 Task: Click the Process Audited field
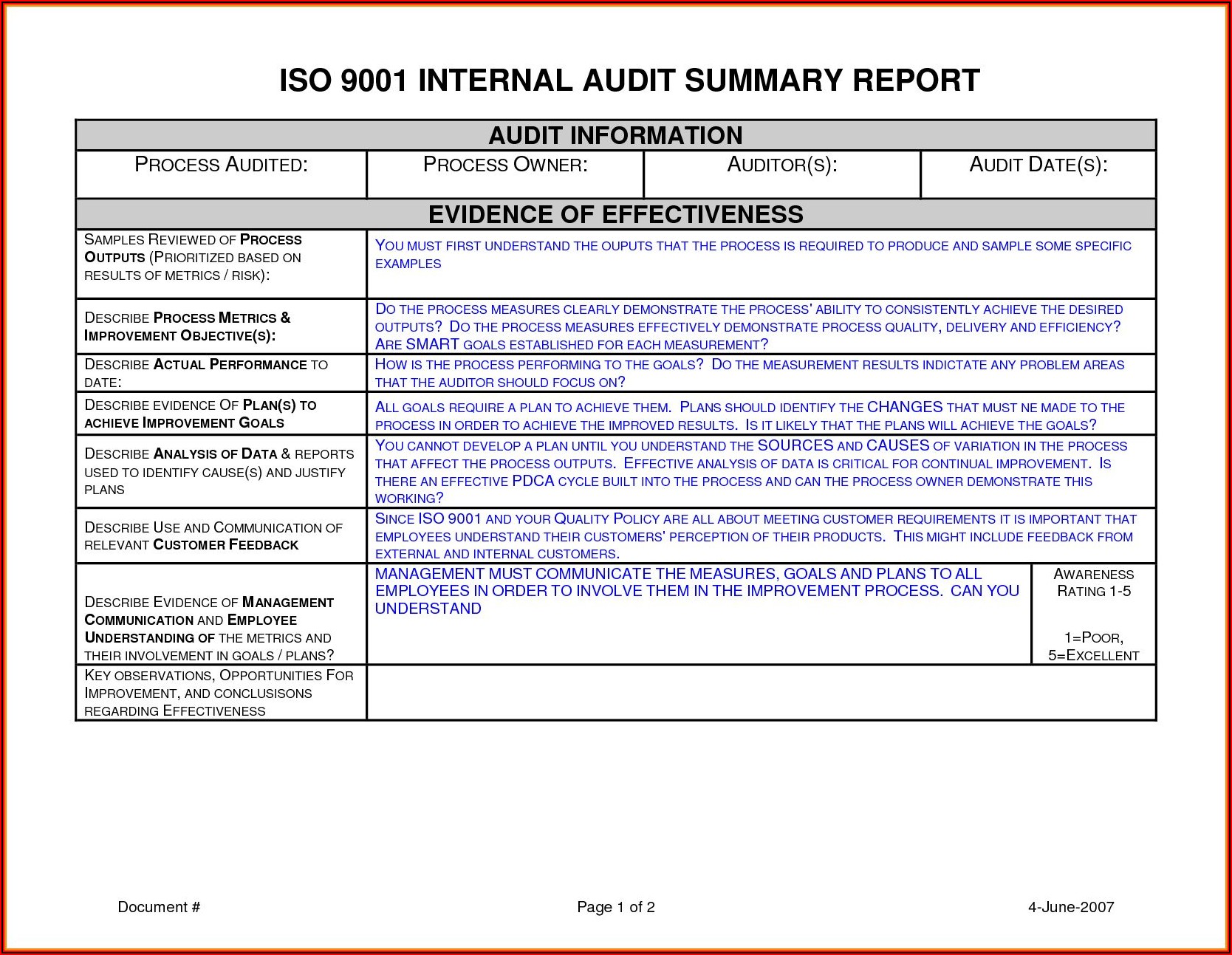(221, 175)
